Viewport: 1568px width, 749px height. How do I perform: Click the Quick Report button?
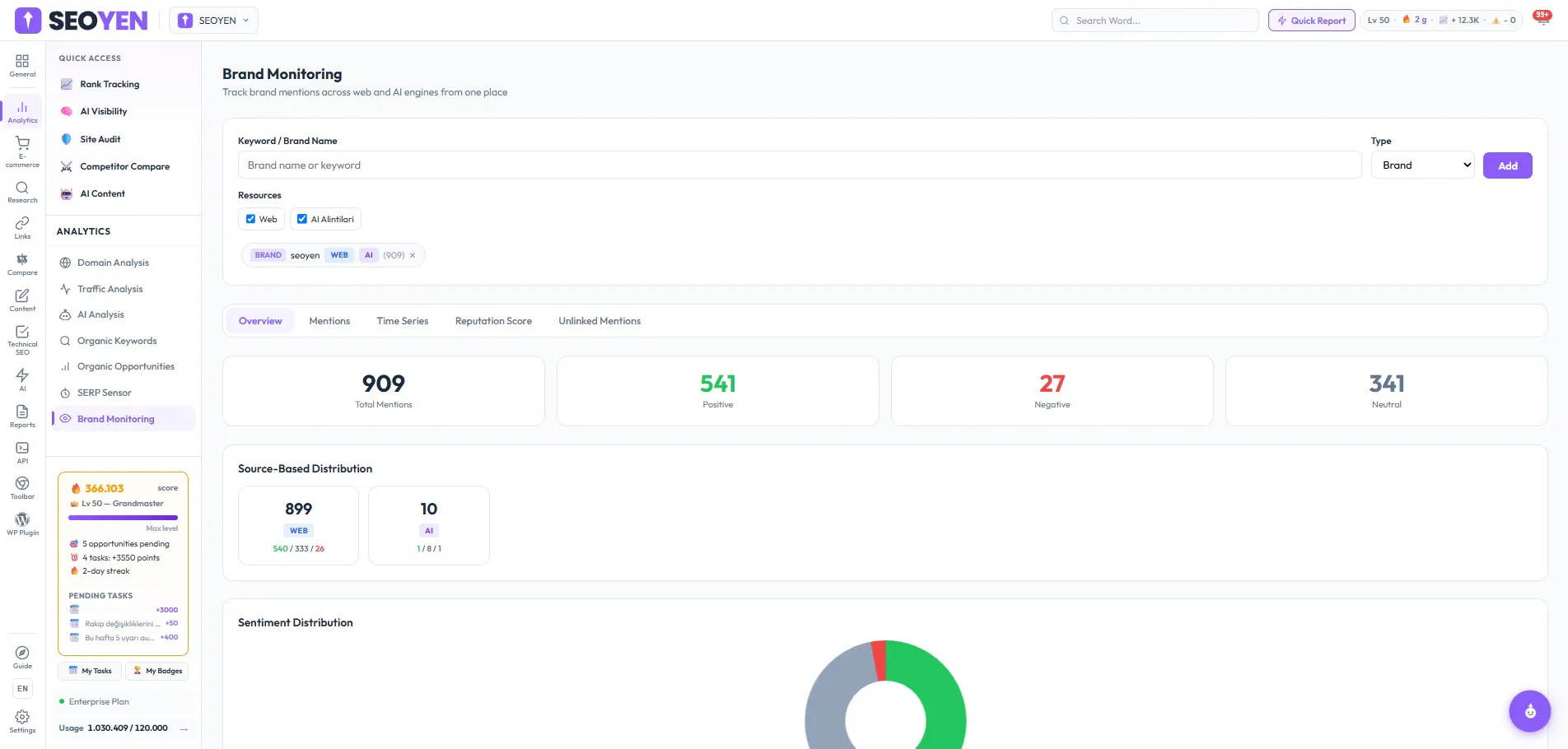pyautogui.click(x=1312, y=21)
